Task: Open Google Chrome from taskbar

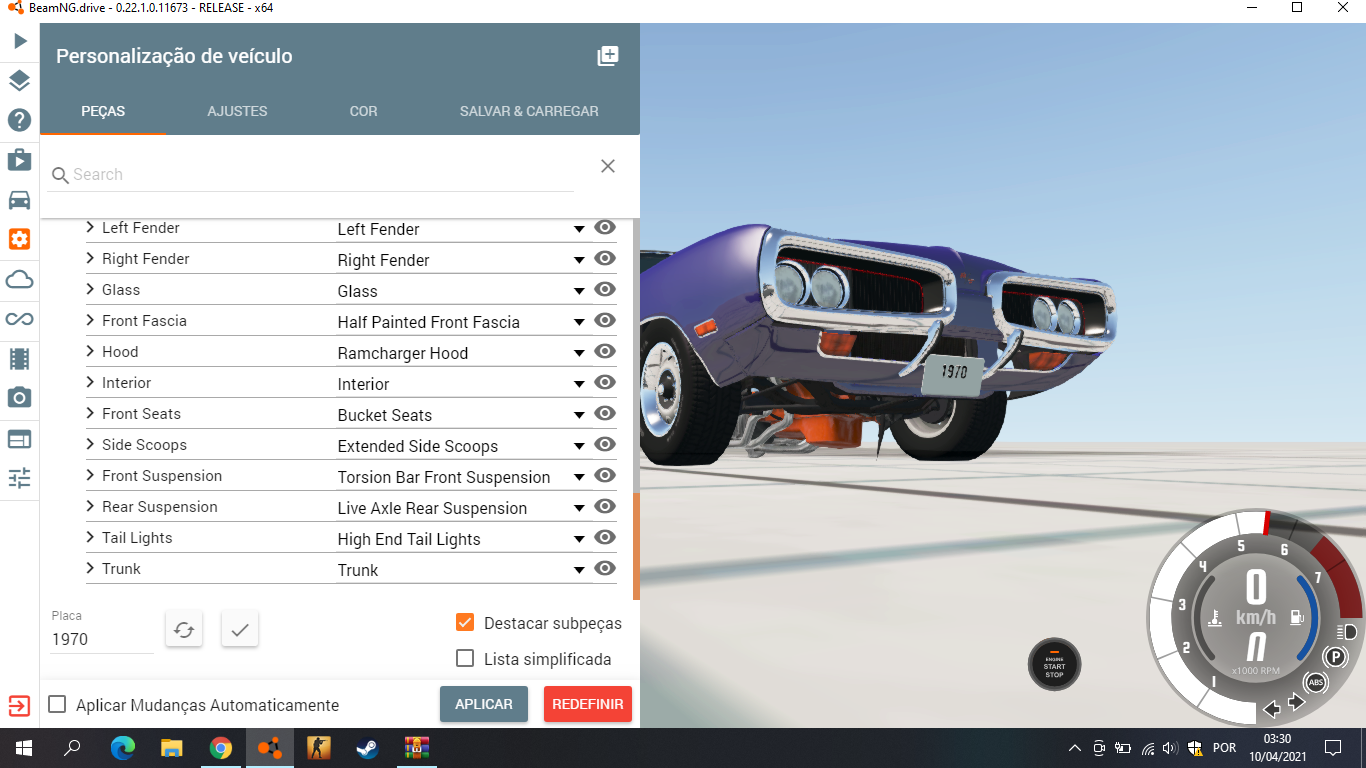Action: click(221, 748)
